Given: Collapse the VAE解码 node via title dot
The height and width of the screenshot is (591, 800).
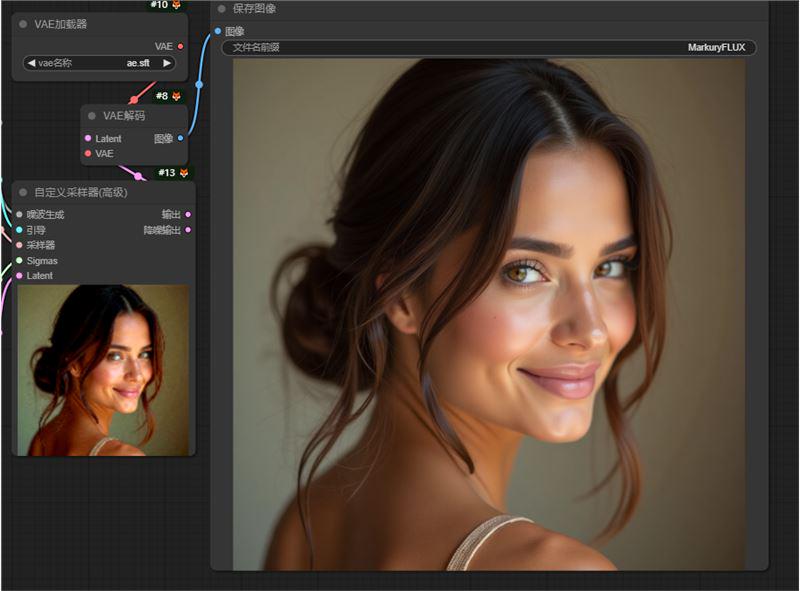Looking at the screenshot, I should tap(92, 116).
